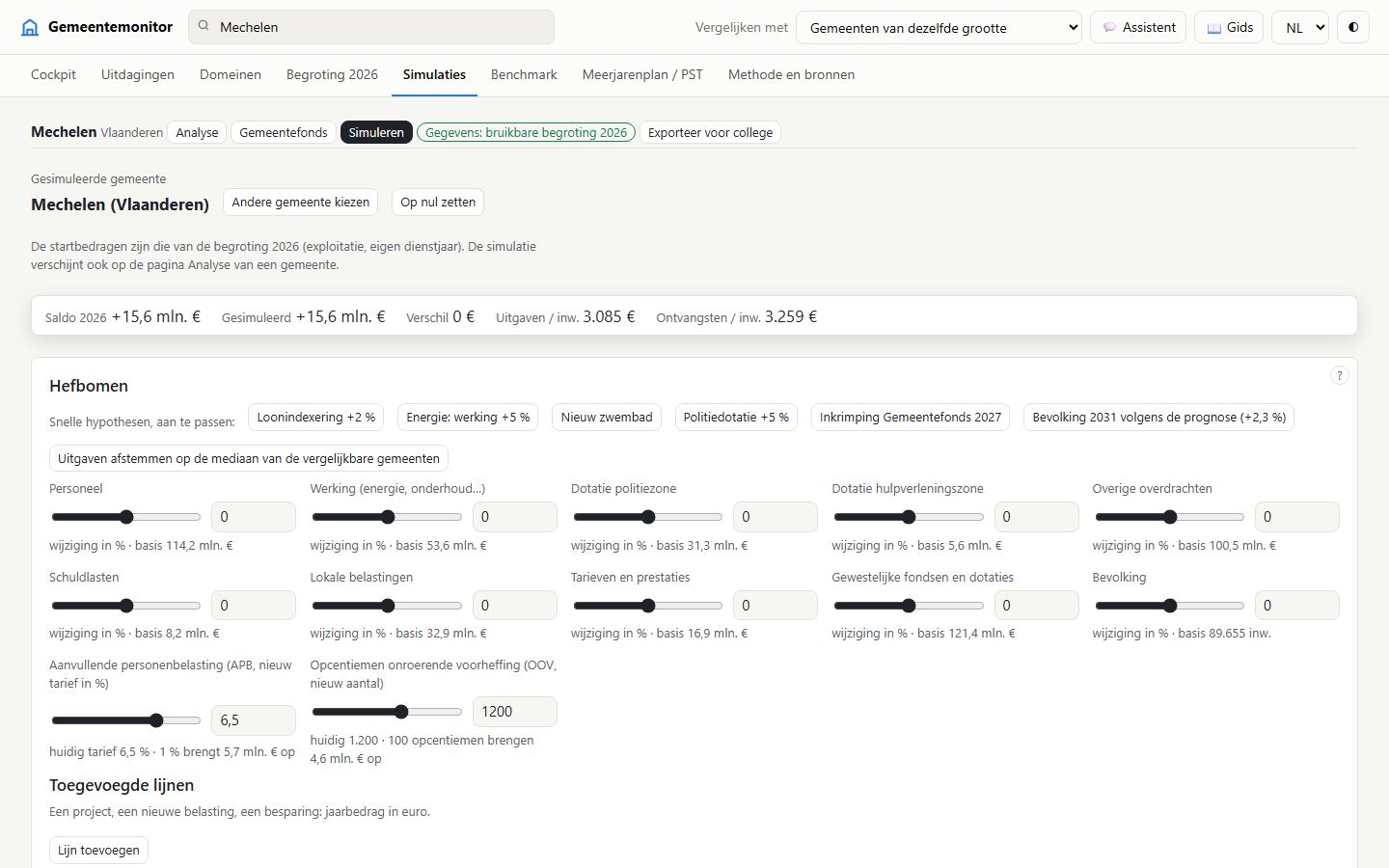Apply the 'Loonindexering +2 %' hypothesis
The height and width of the screenshot is (868, 1389).
pos(316,418)
